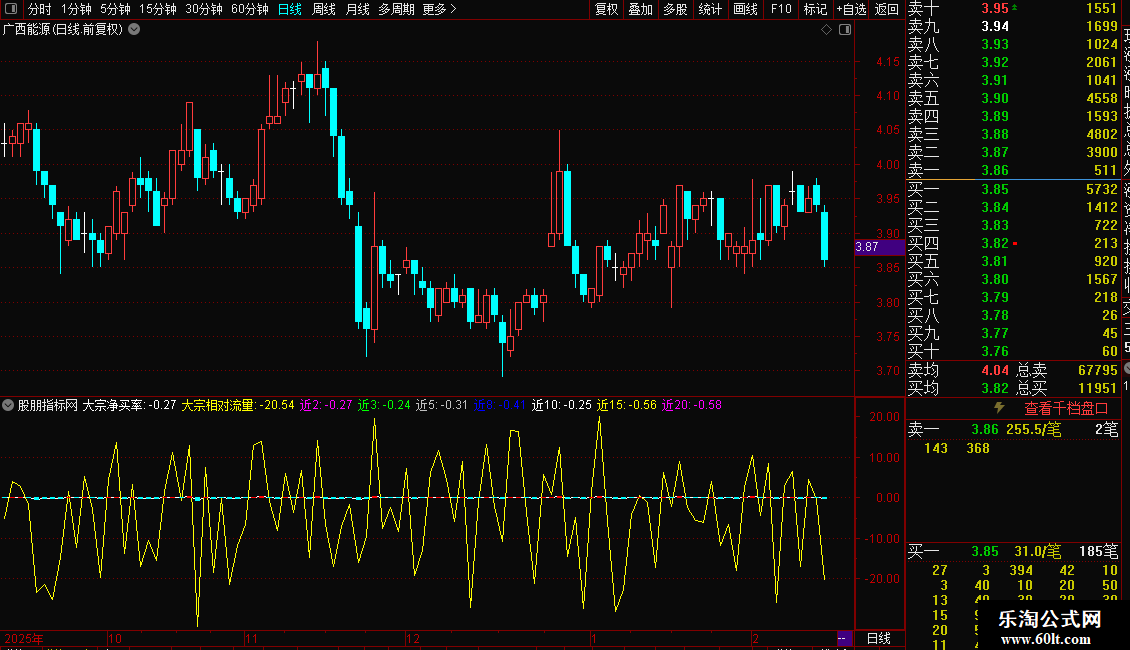Expand the indicator panel dropdown arrow
Viewport: 1130px width, 650px height.
tap(8, 405)
